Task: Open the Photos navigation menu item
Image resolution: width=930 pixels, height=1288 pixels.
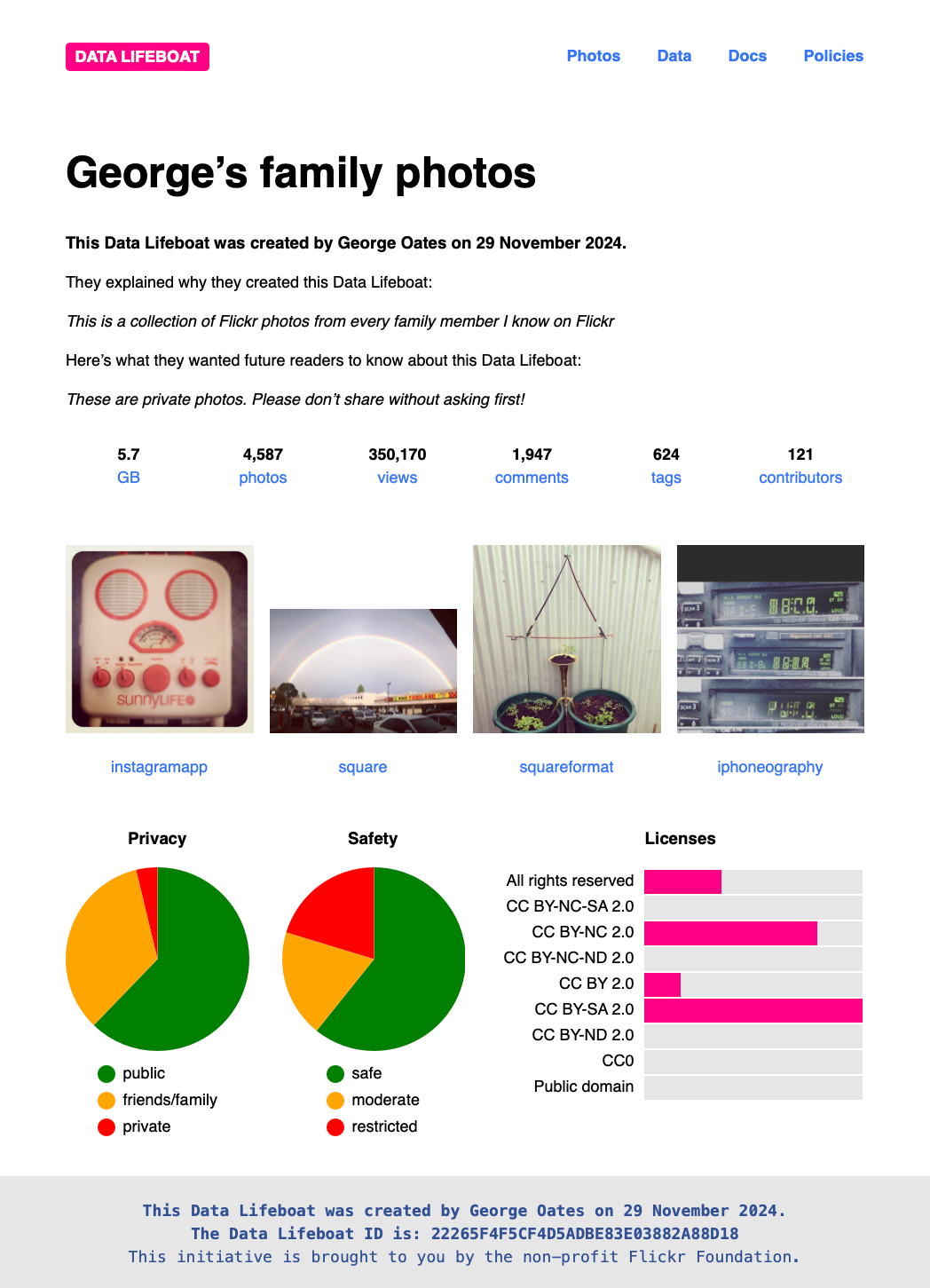Action: [x=594, y=56]
